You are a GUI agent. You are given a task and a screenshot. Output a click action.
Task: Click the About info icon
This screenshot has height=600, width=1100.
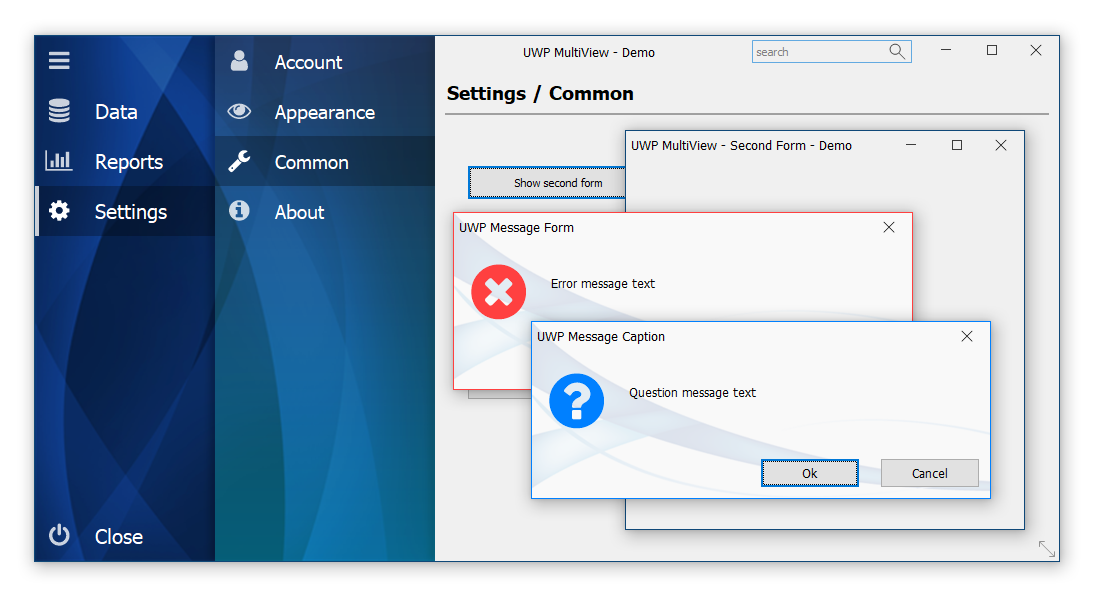[239, 211]
